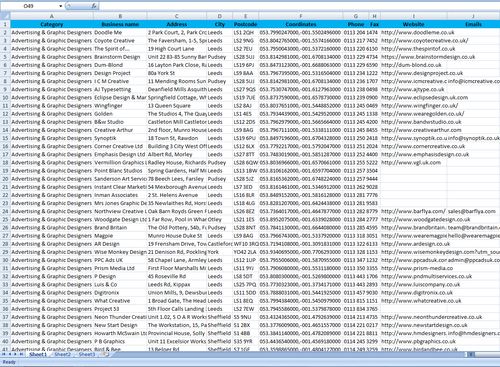
Task: Select the sales@barflya.com email cell
Action: (x=472, y=211)
